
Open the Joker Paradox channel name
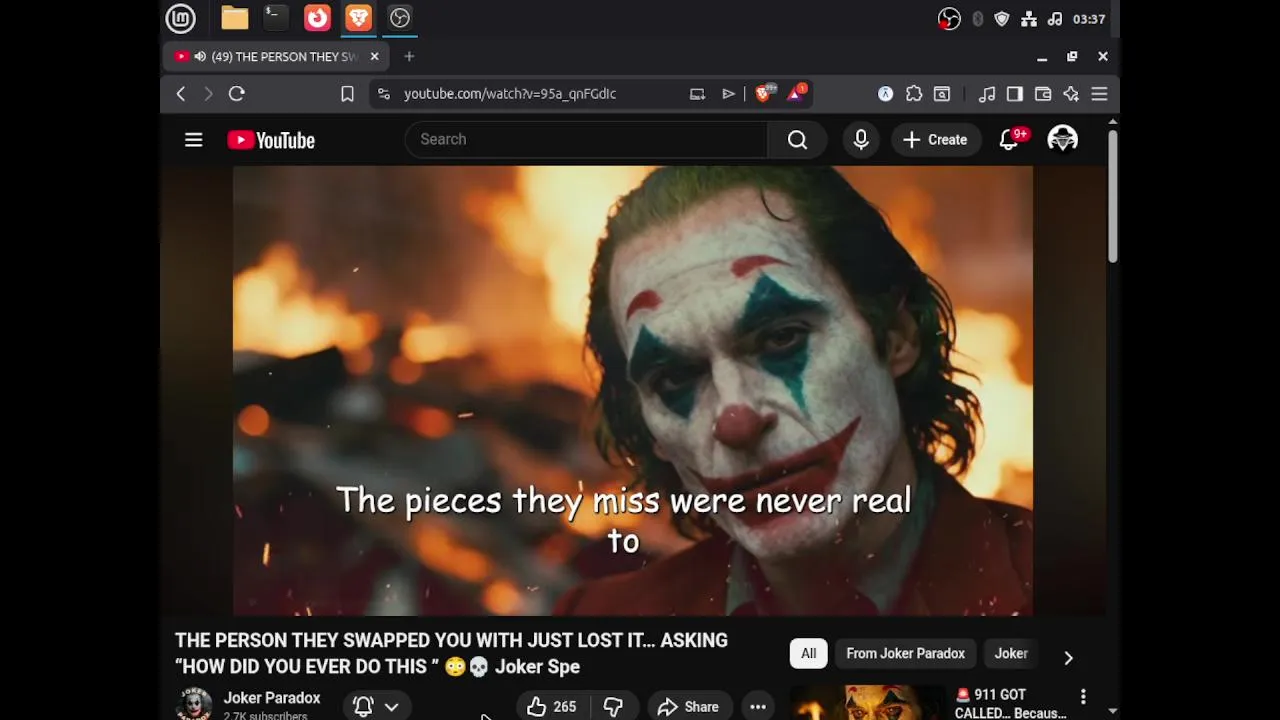(272, 698)
